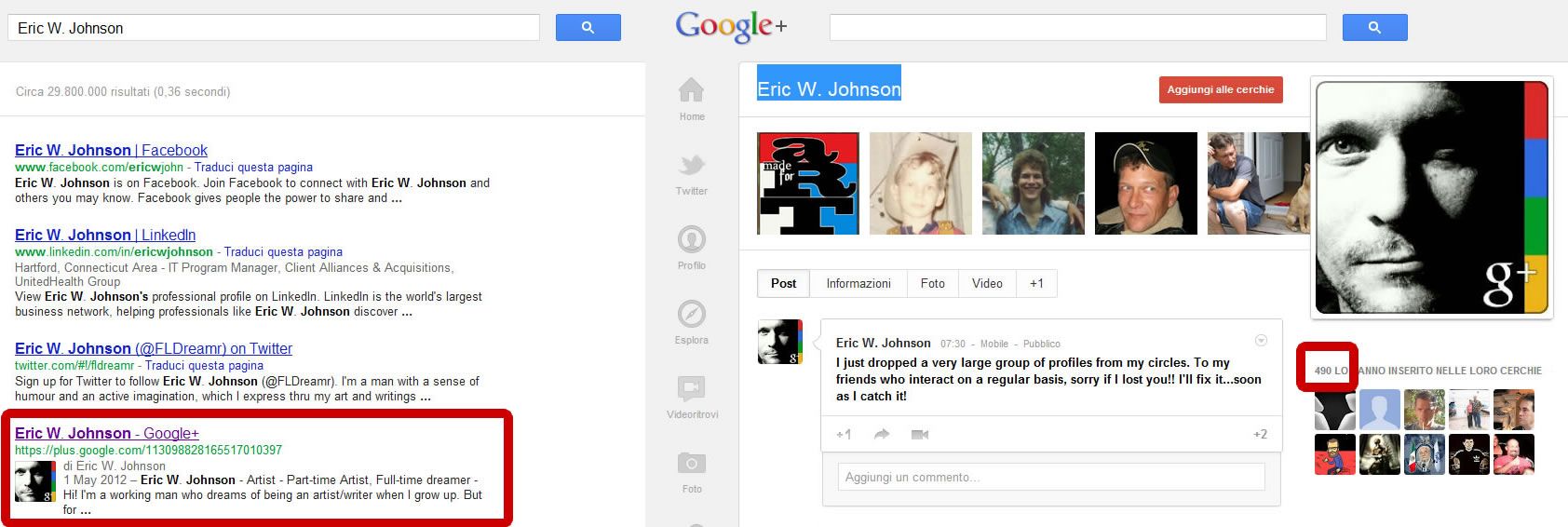This screenshot has width=1568, height=527.
Task: Open the Foto camera sidebar icon
Action: [691, 463]
